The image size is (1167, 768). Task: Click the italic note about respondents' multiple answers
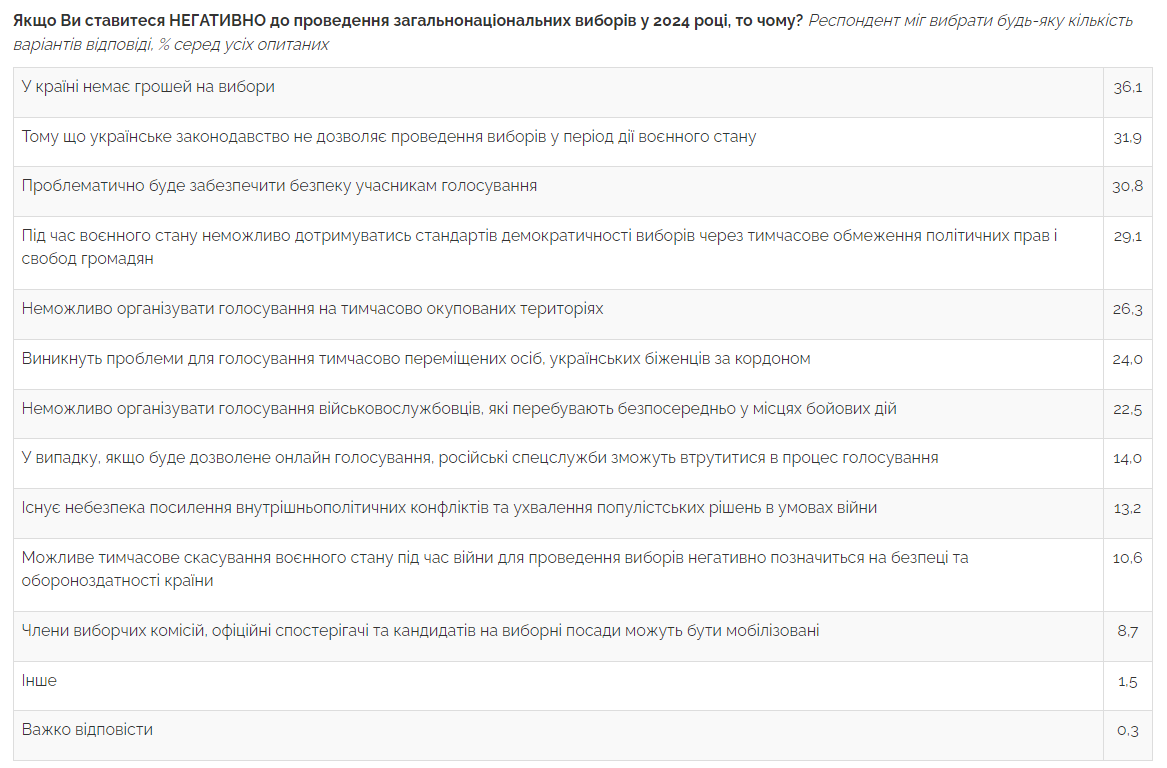[x=170, y=45]
